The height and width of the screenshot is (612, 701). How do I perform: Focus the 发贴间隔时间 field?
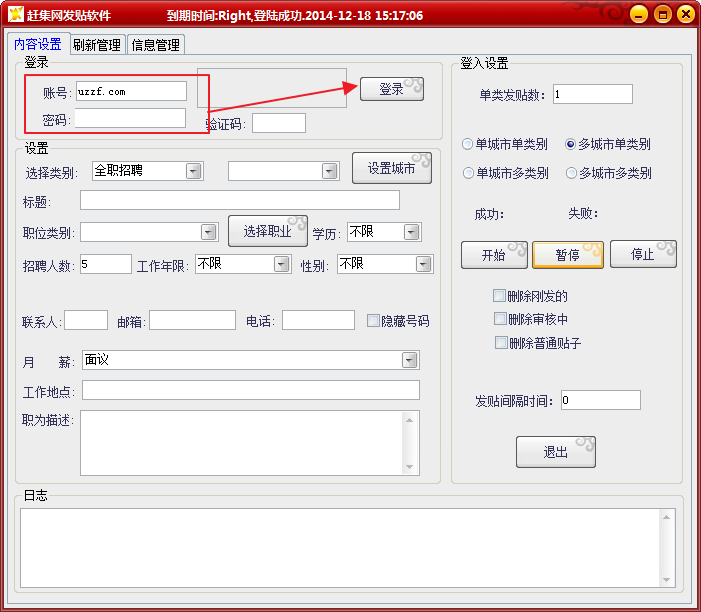pos(601,400)
